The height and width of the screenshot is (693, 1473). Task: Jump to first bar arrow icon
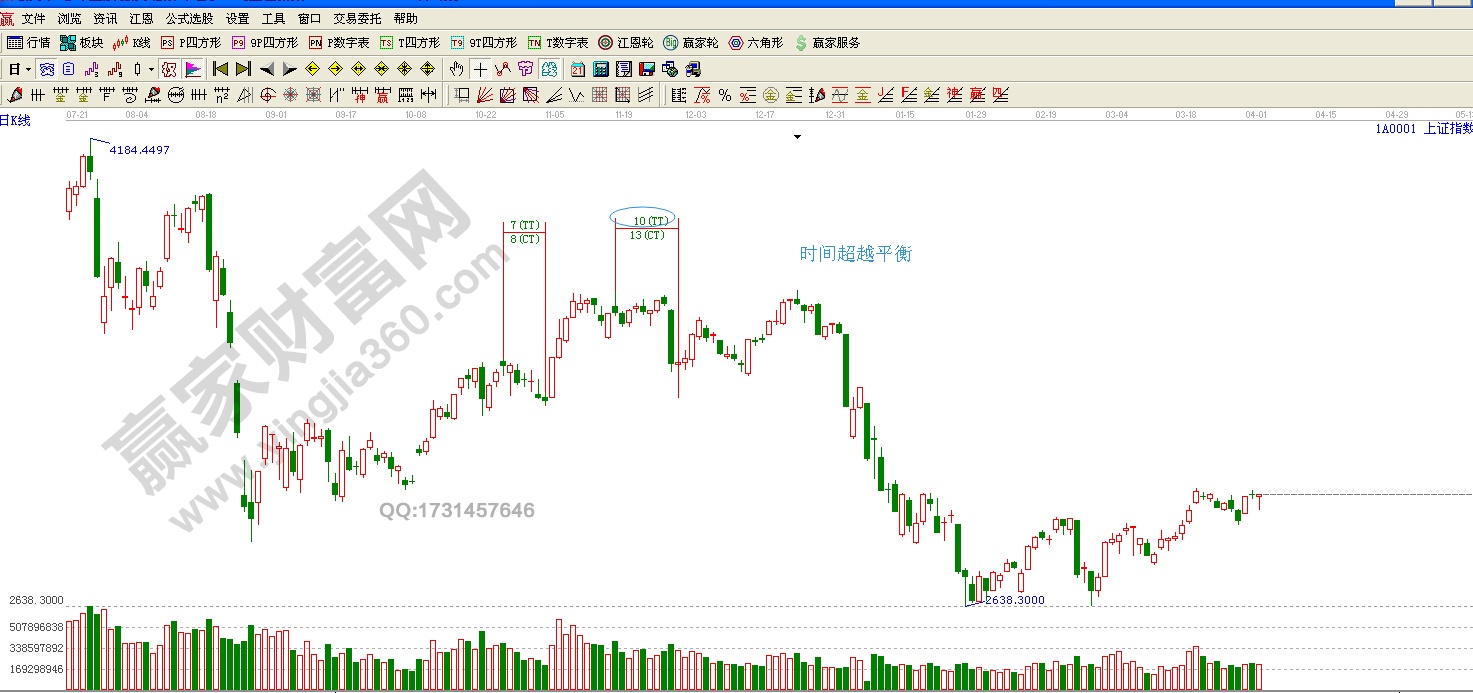point(220,69)
